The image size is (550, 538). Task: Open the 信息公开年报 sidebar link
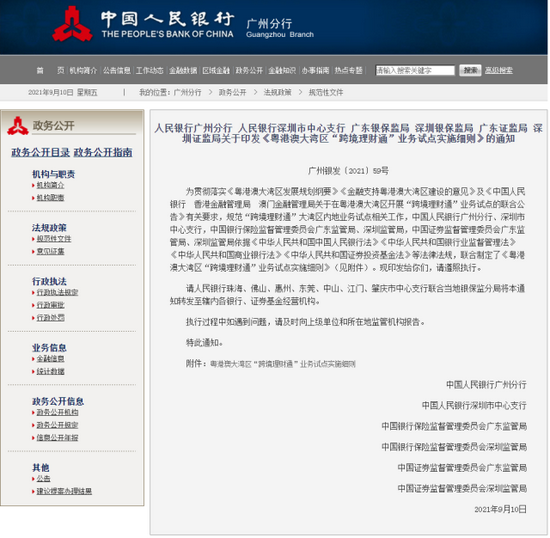pyautogui.click(x=57, y=438)
